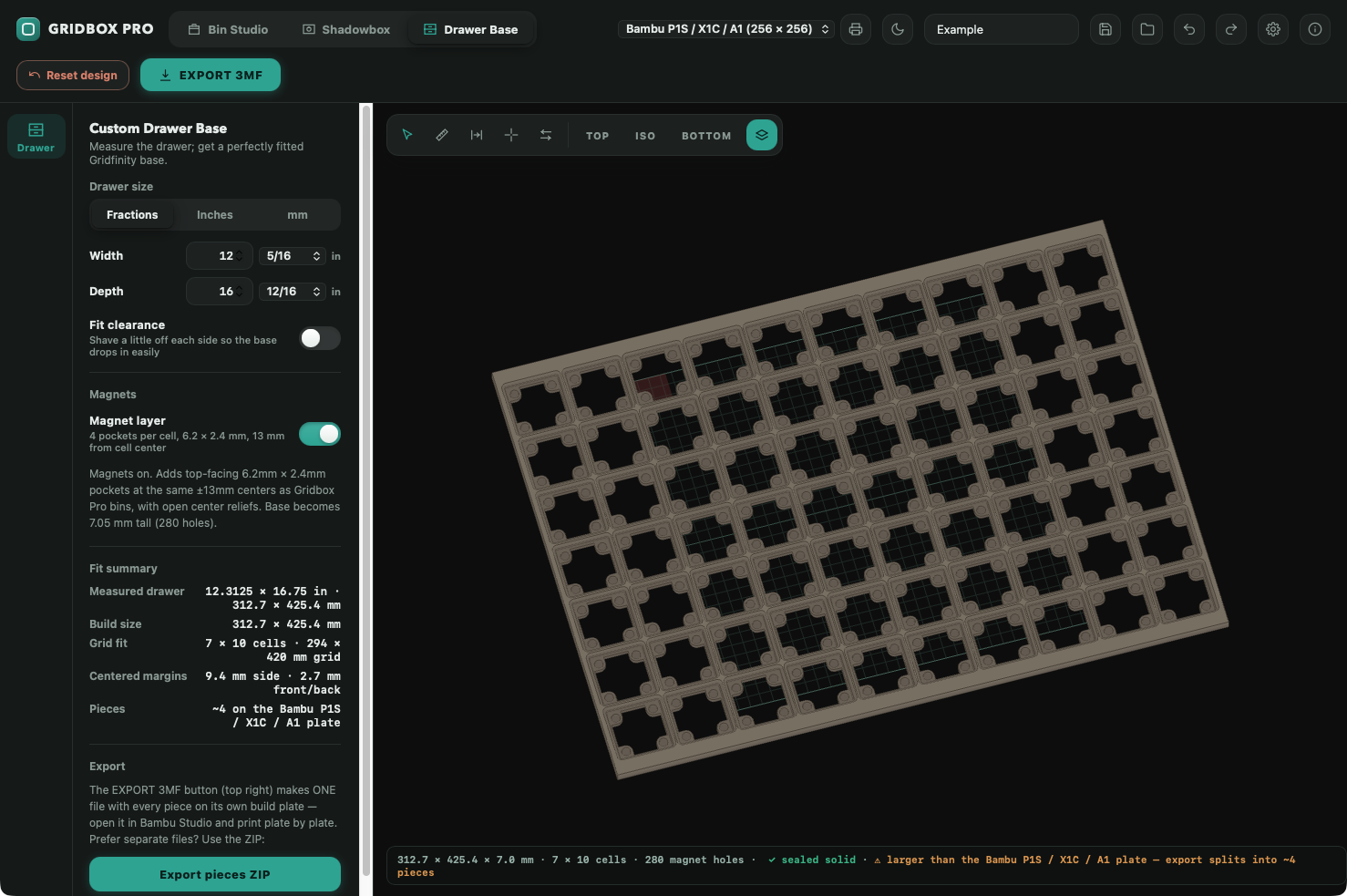Turn off the Magnet layer toggle

click(x=320, y=434)
